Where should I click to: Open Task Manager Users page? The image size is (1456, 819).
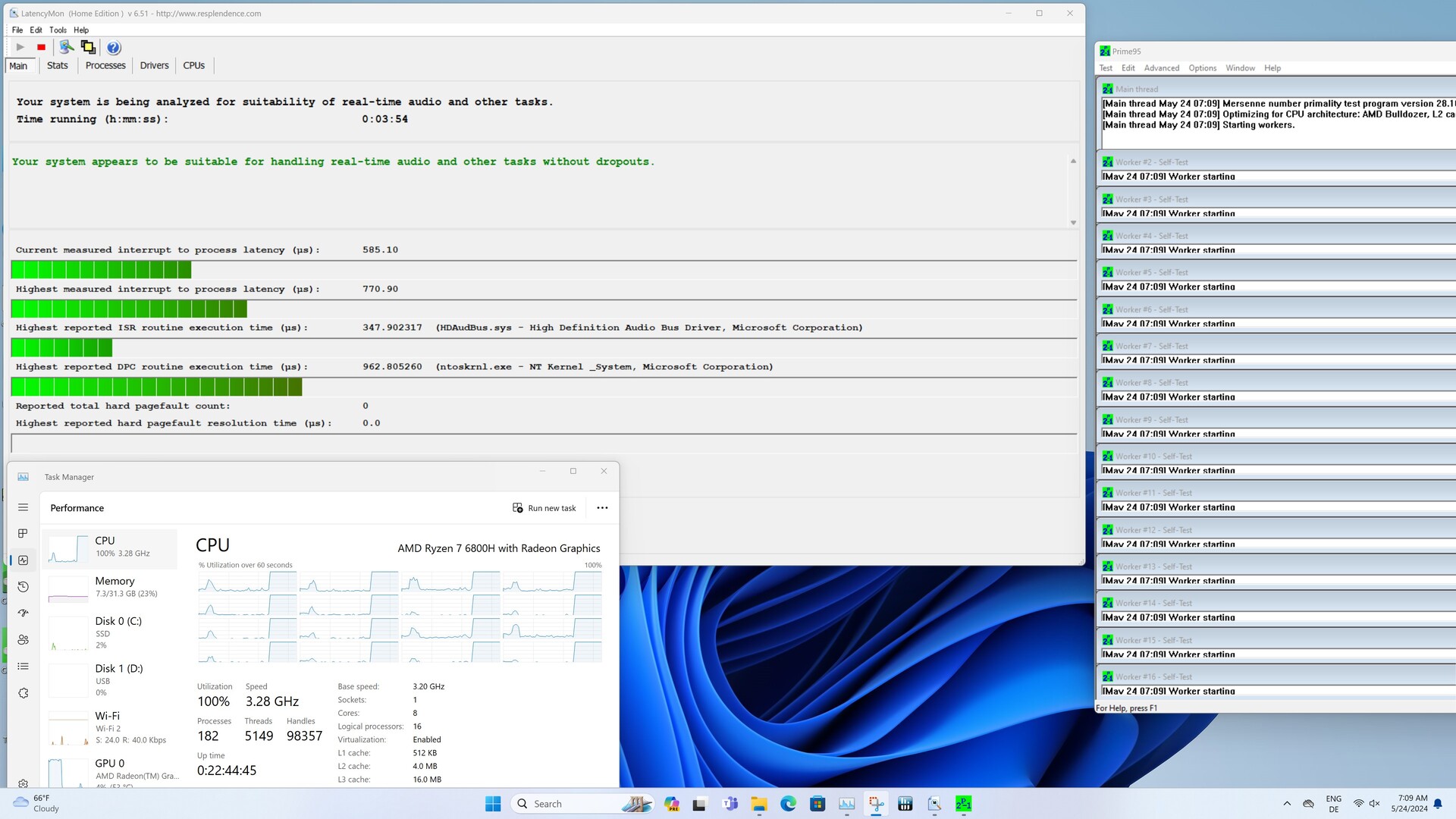tap(24, 639)
